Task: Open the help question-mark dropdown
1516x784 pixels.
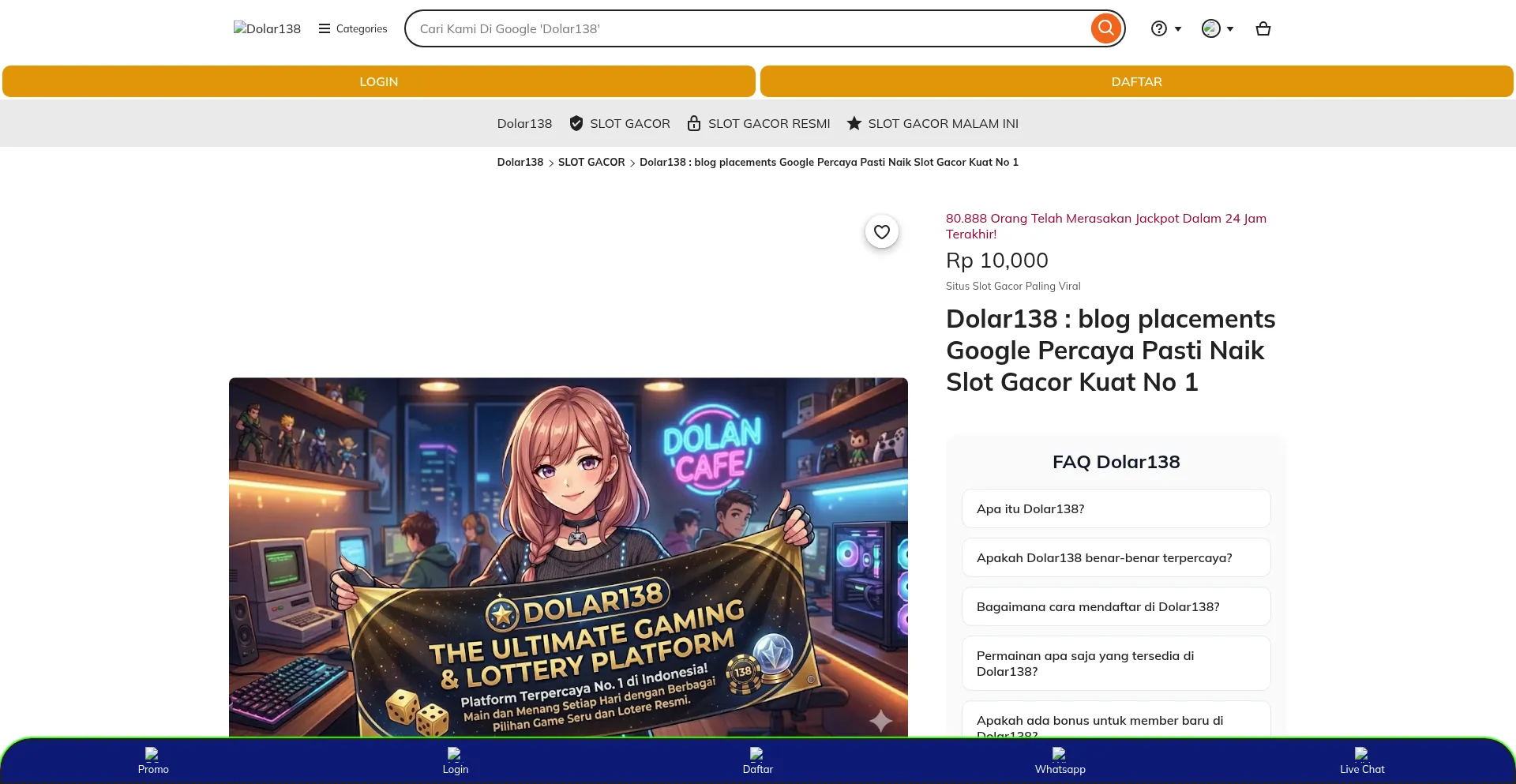Action: point(1166,28)
